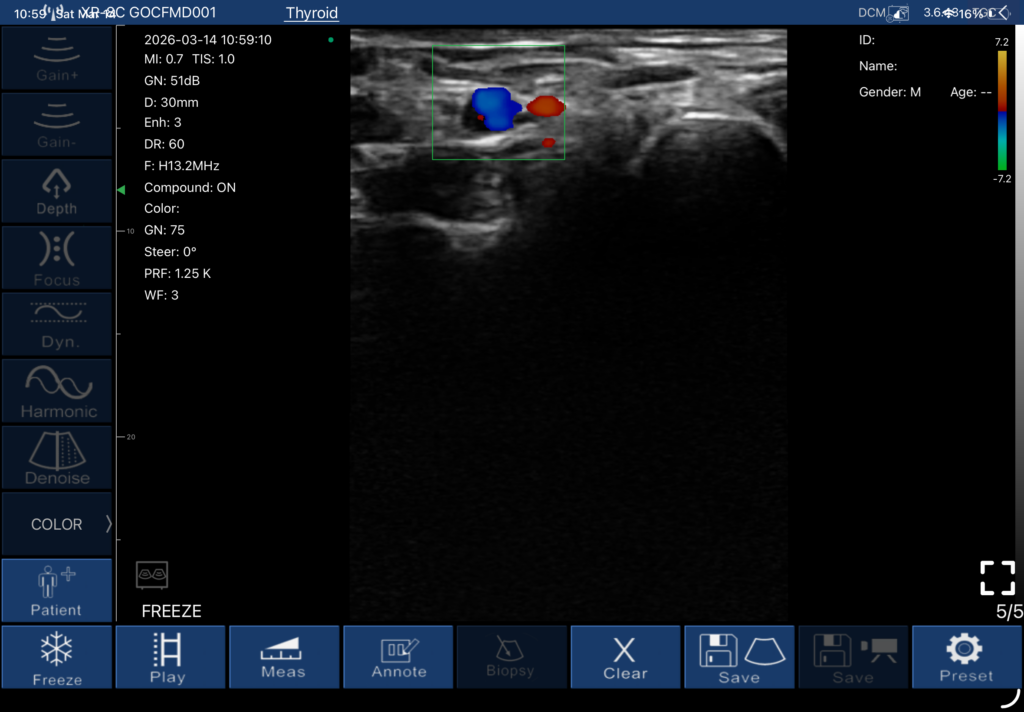
Task: Click the patient ID field
Action: click(867, 40)
